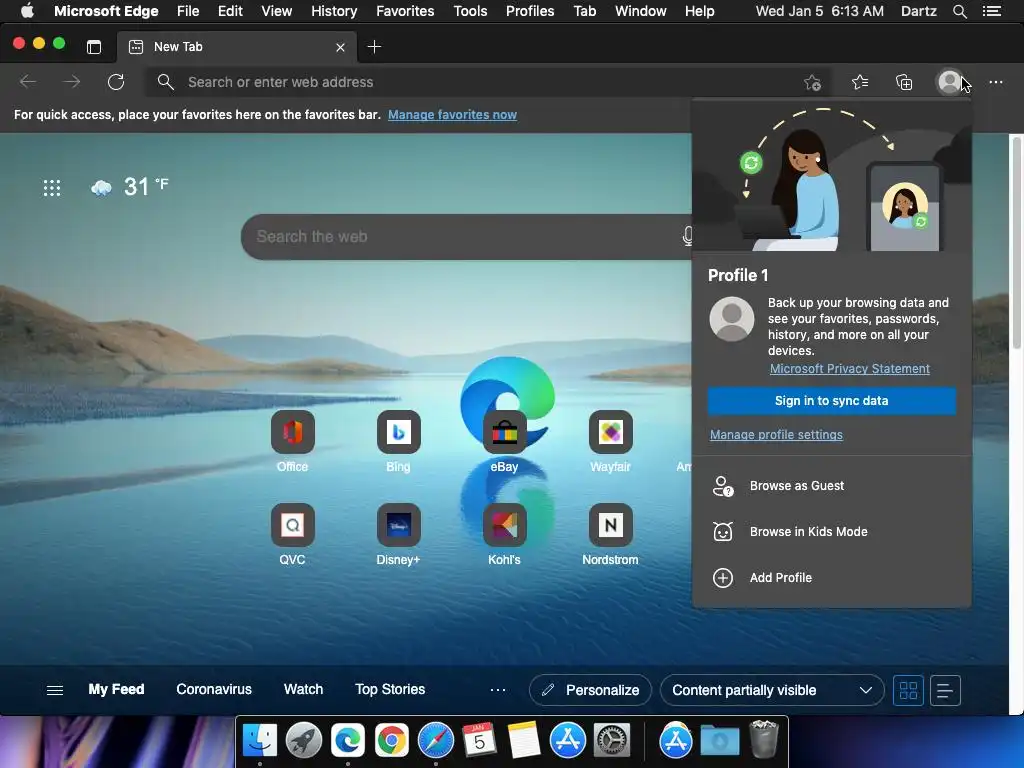Switch to the Top Stories tab

click(390, 690)
